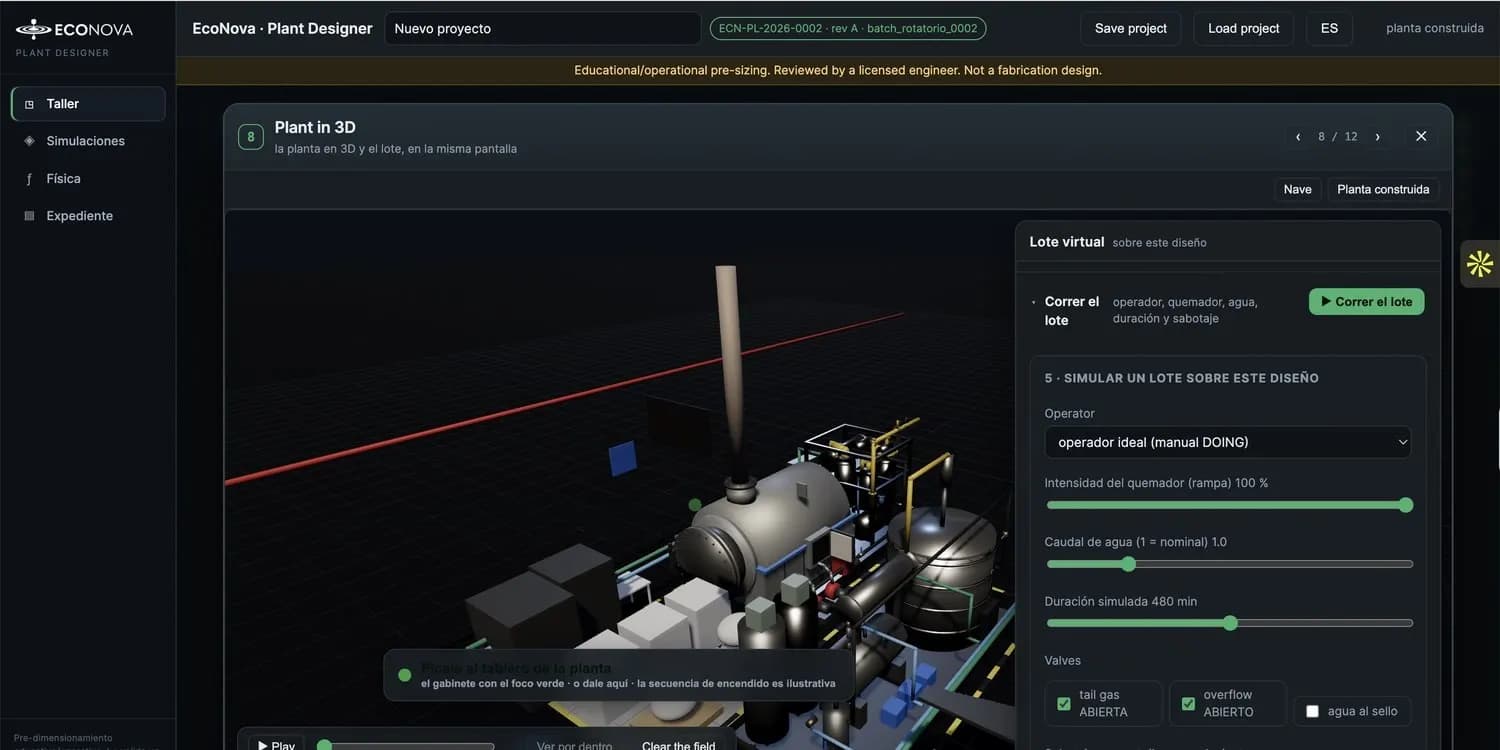Open the Física sidebar icon
Image resolution: width=1500 pixels, height=750 pixels.
[x=29, y=179]
